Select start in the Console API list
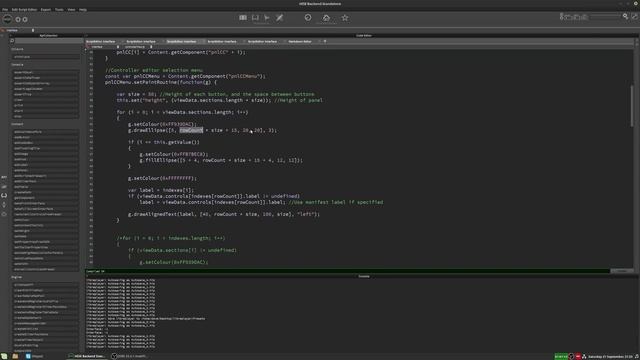This screenshot has width=640, height=360. tap(45, 111)
